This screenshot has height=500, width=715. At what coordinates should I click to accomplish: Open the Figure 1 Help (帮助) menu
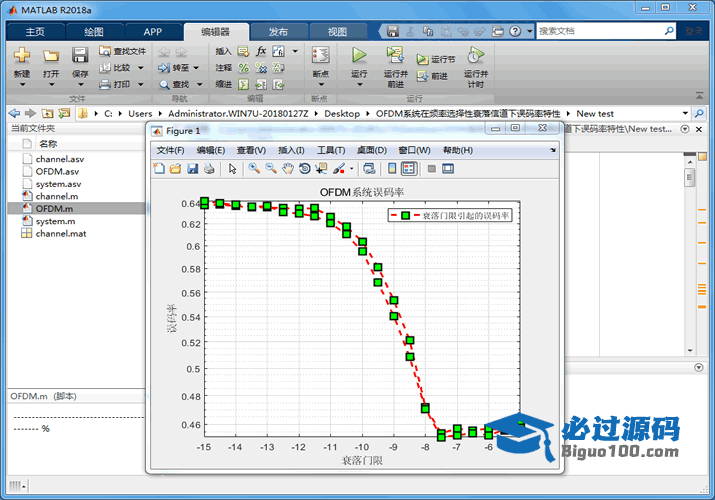tap(458, 150)
